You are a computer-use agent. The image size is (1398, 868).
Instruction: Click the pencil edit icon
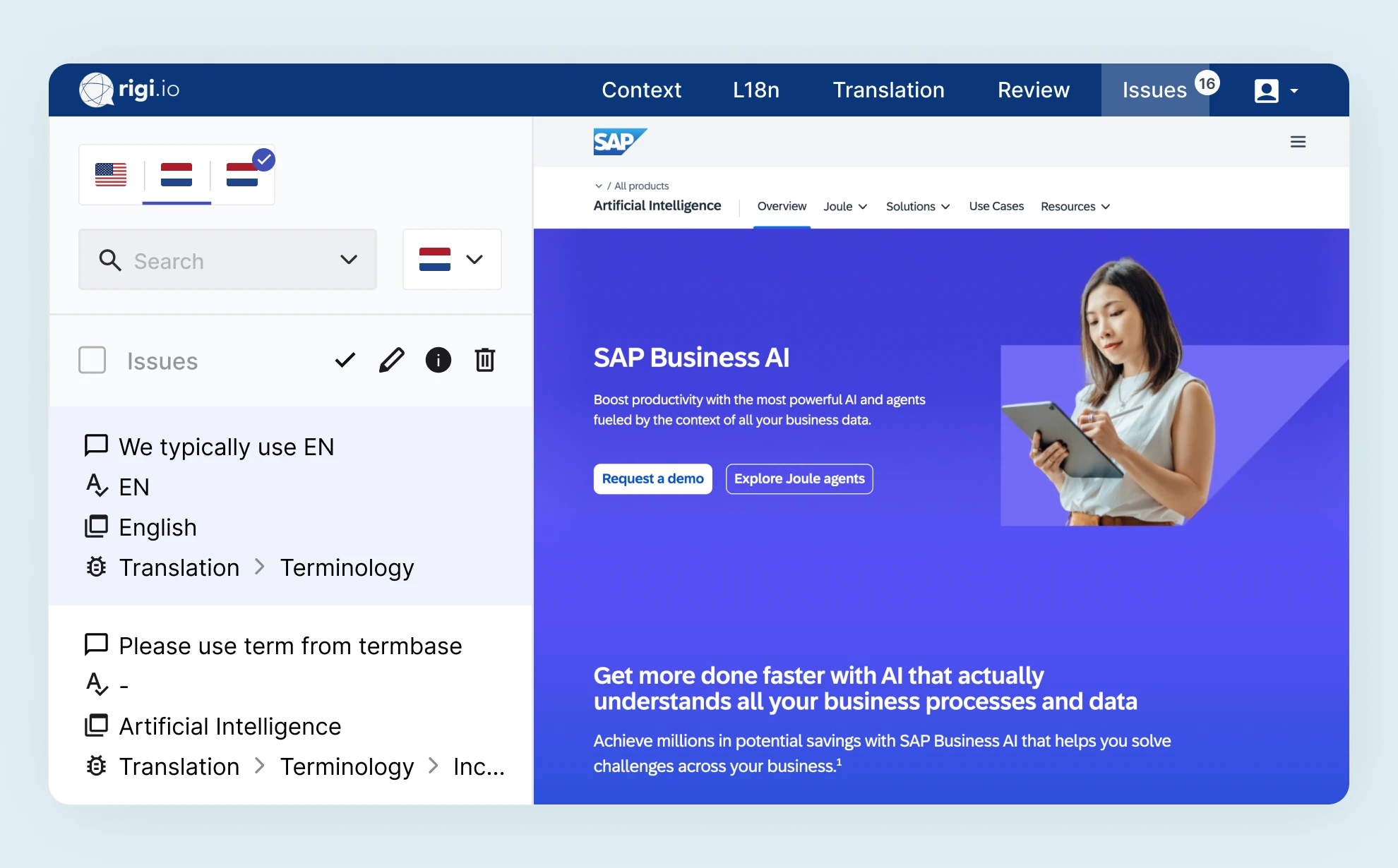(391, 361)
